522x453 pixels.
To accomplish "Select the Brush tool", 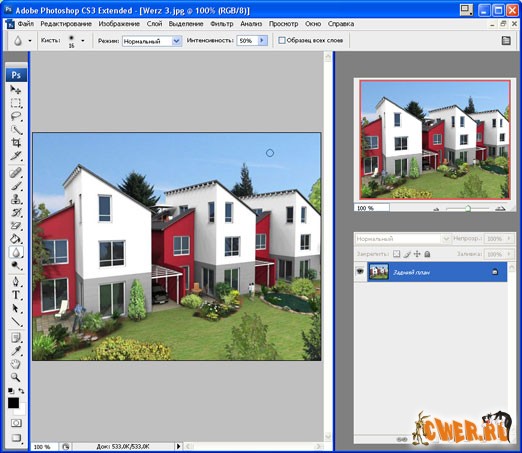I will pos(15,186).
